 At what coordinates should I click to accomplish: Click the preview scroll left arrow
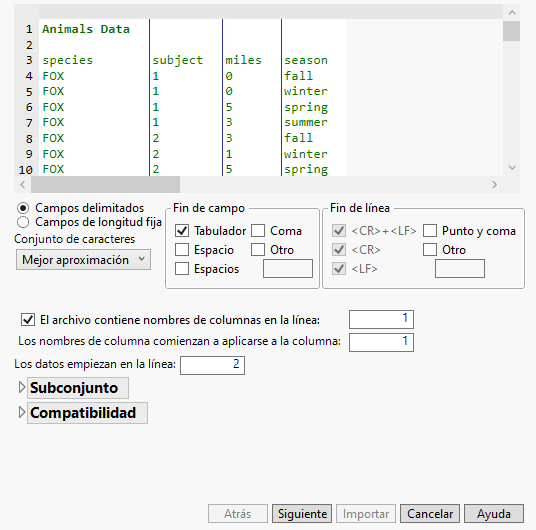pos(23,185)
